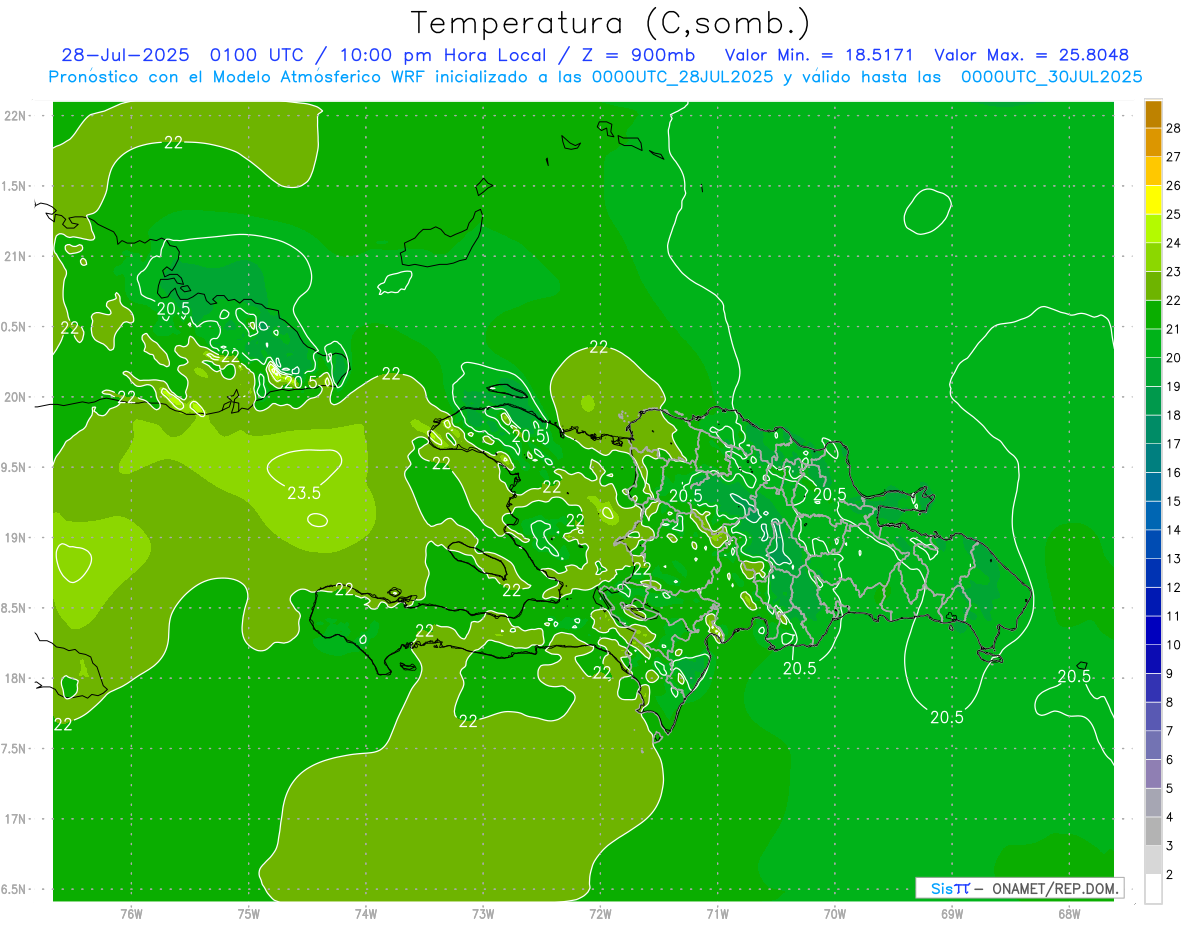Pick the yellow legend swatch between 25 and 26
This screenshot has height=927, width=1200.
click(1154, 200)
